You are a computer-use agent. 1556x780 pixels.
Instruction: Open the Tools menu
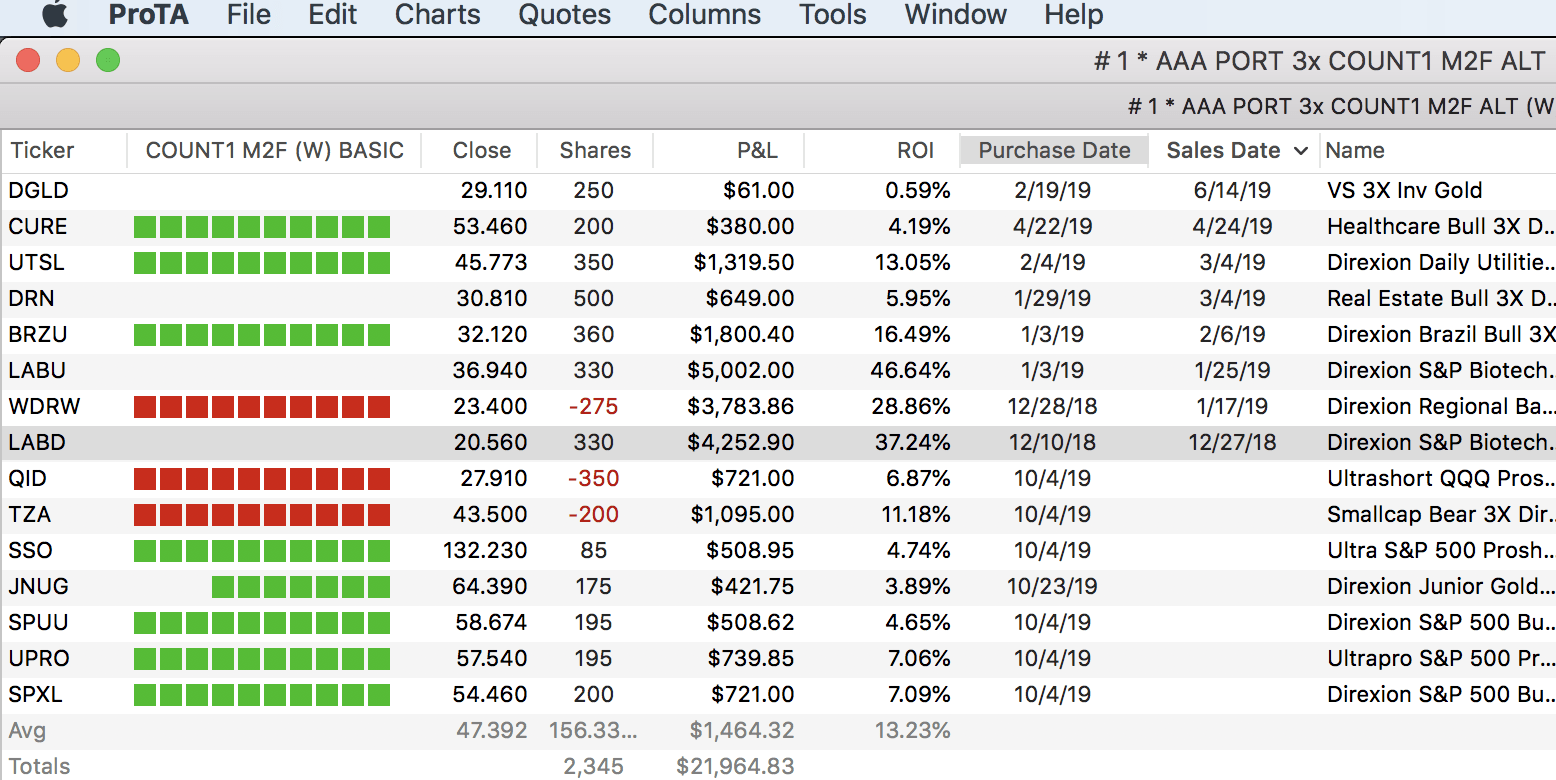click(832, 15)
